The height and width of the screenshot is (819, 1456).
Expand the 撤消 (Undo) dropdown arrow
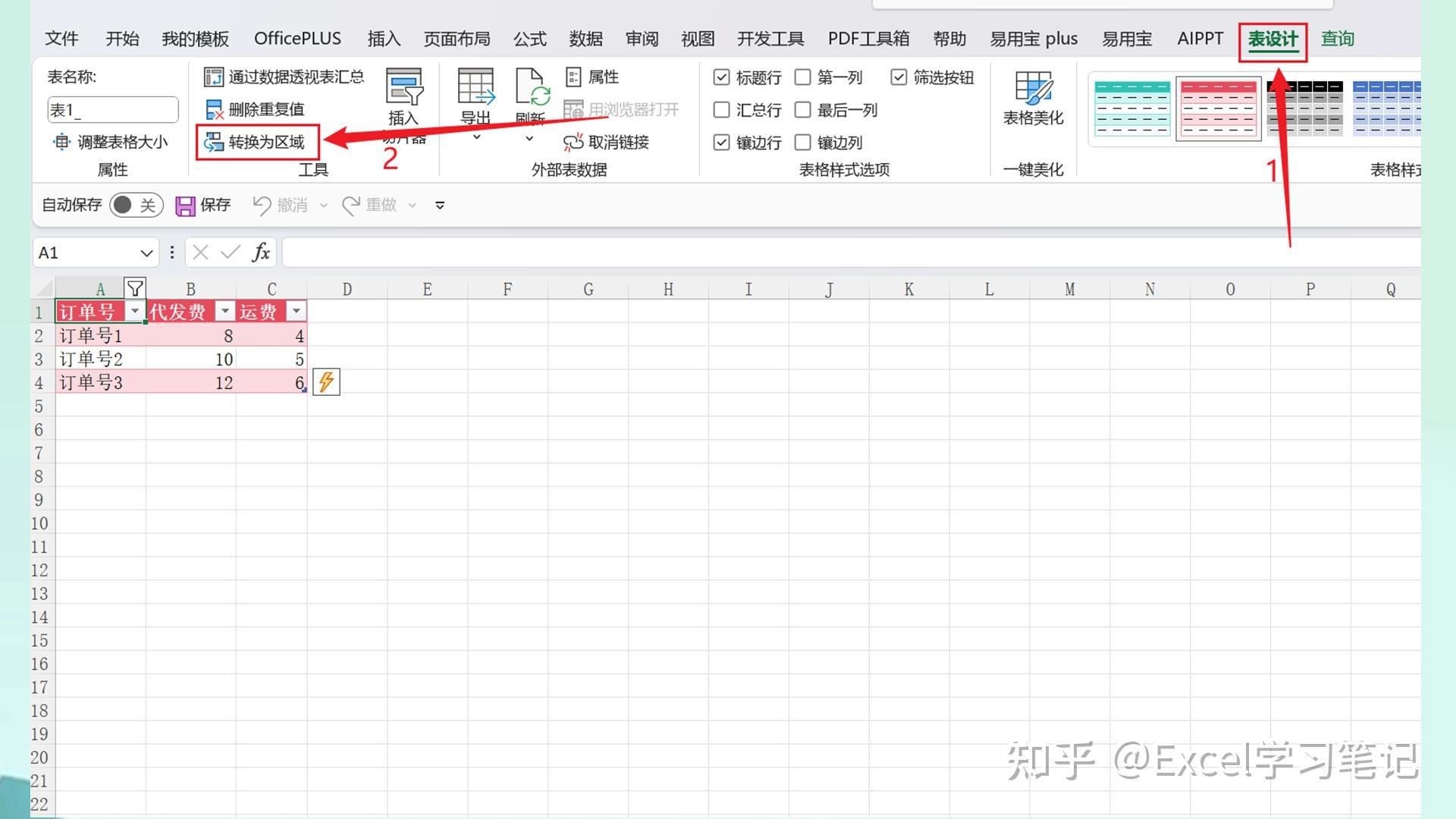[x=325, y=205]
